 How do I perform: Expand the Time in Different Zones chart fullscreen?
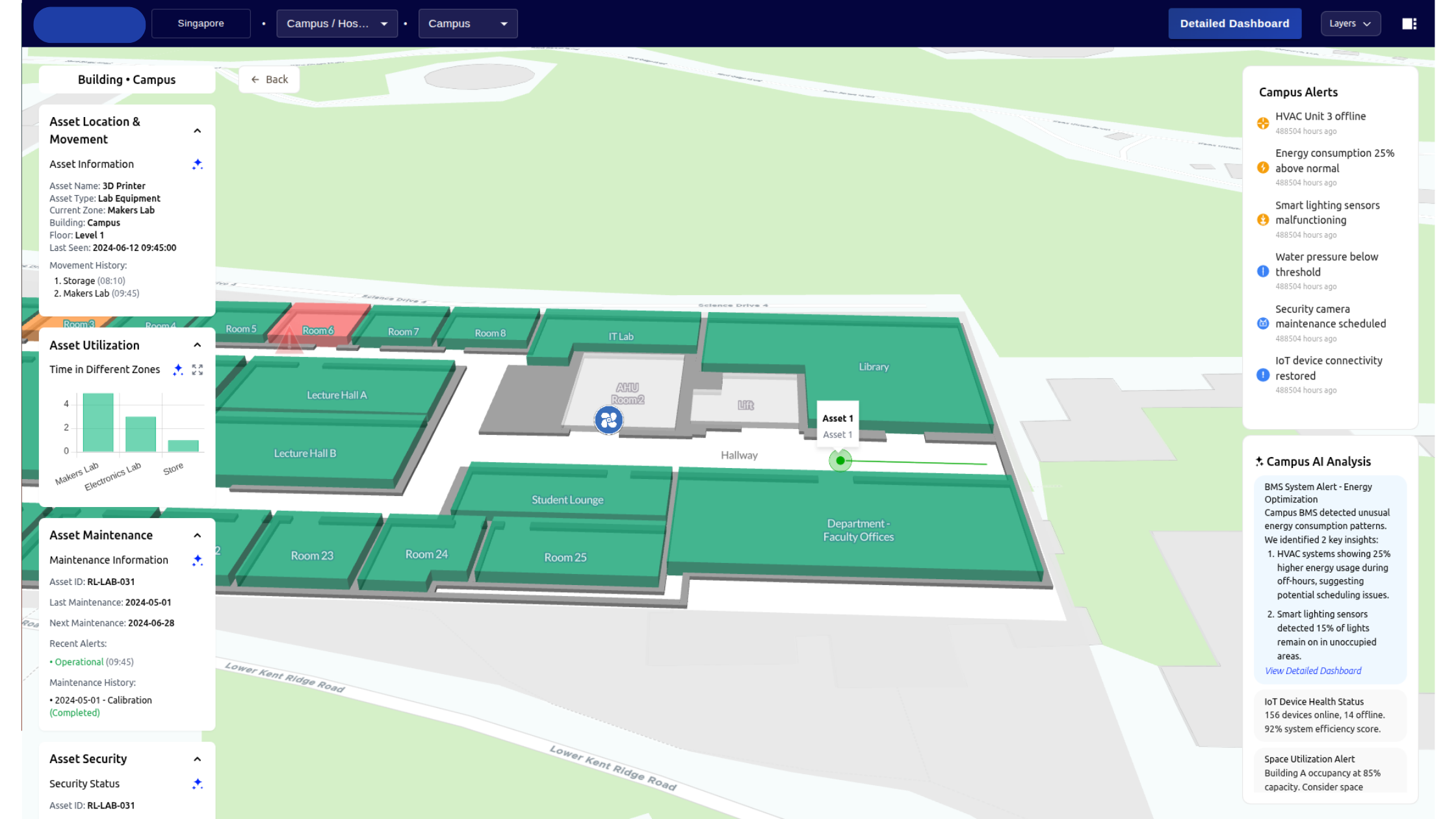[198, 369]
